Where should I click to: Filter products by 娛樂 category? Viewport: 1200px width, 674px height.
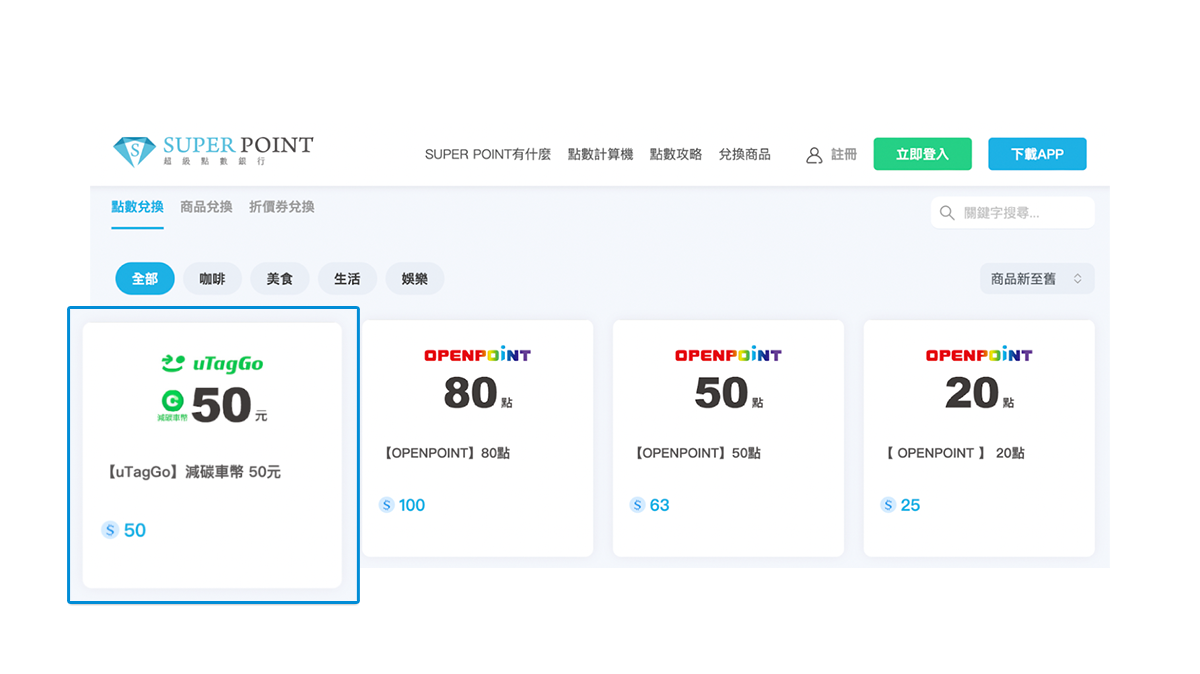pyautogui.click(x=415, y=279)
